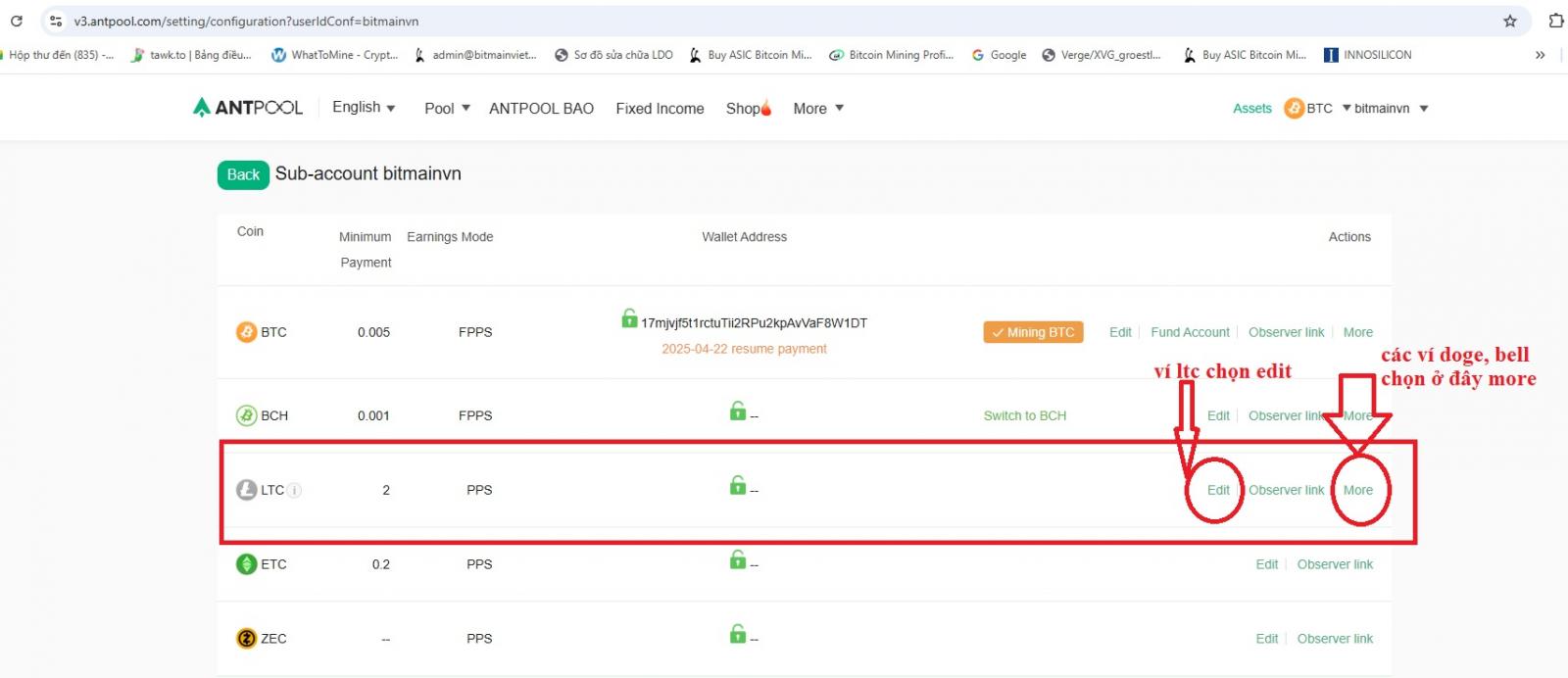This screenshot has height=678, width=1568.
Task: Show more bookmarks with the chevron
Action: click(1541, 55)
